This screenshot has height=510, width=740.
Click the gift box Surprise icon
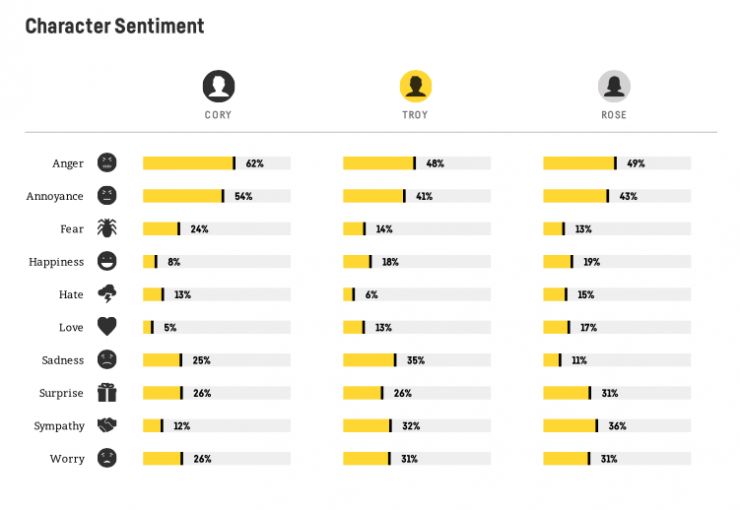pos(107,393)
